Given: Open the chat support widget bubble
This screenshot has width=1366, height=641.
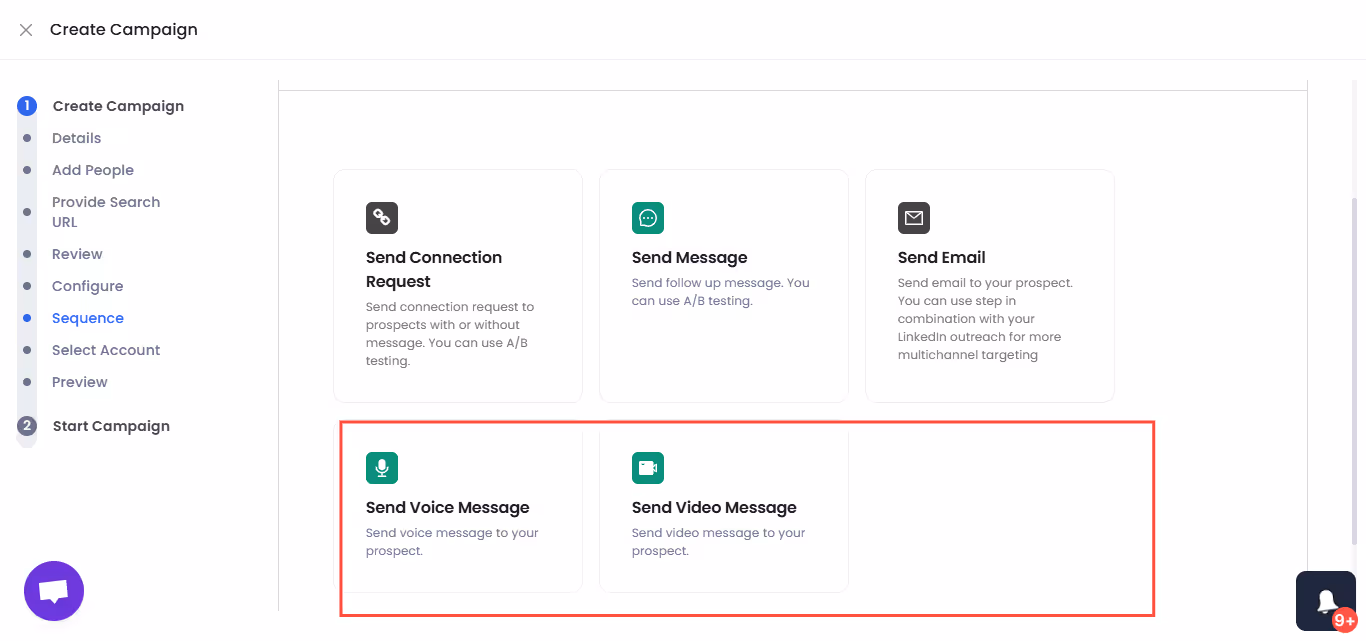Looking at the screenshot, I should (x=53, y=590).
